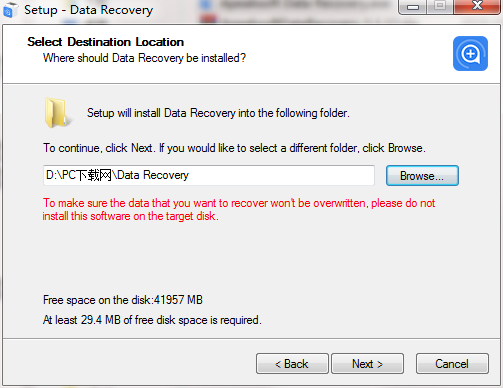
Task: Click the 'Setup - Data Recovery' window title
Action: click(88, 10)
